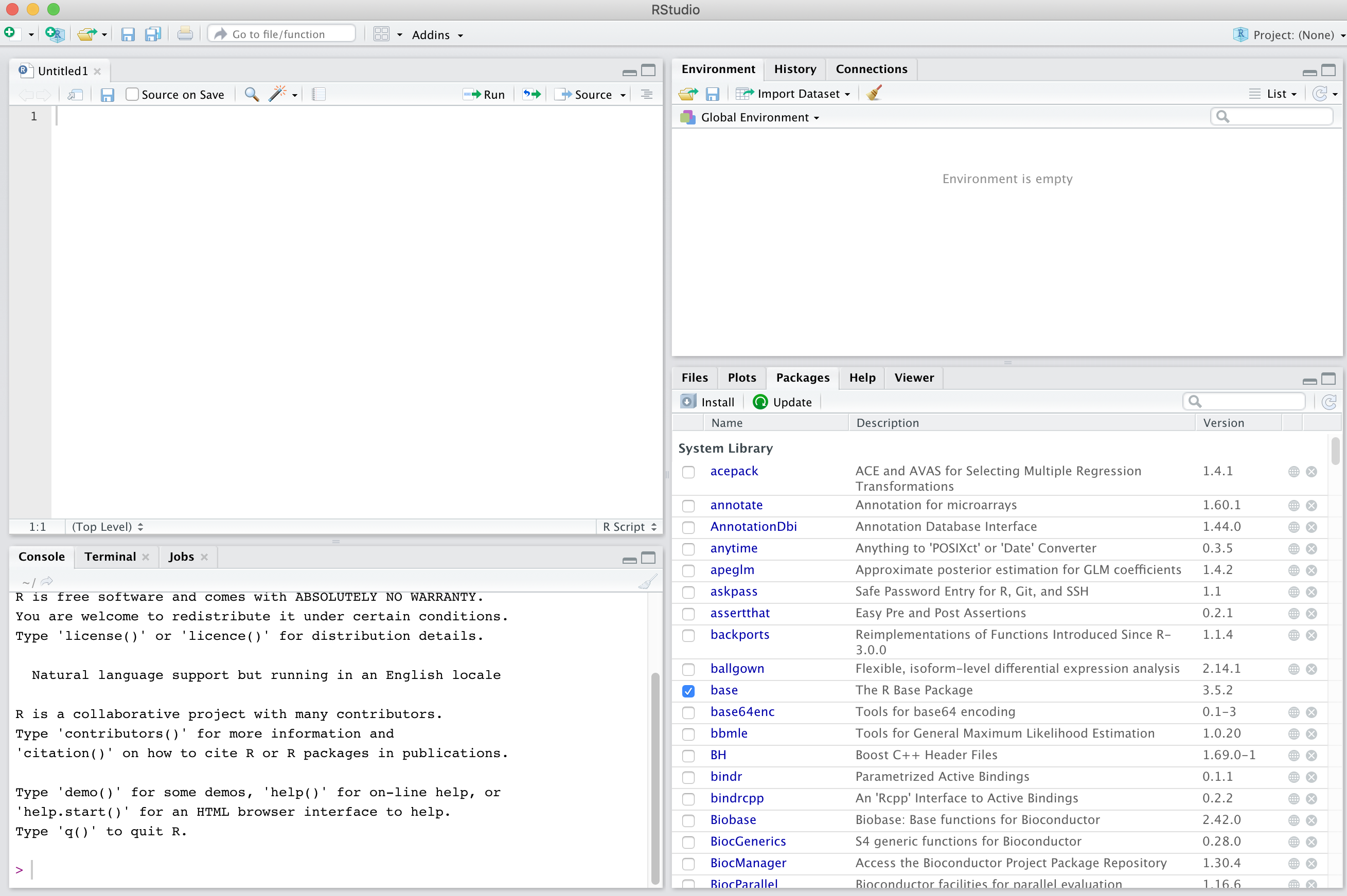Viewport: 1347px width, 896px height.
Task: Tick the askpass package checkbox
Action: [x=688, y=593]
